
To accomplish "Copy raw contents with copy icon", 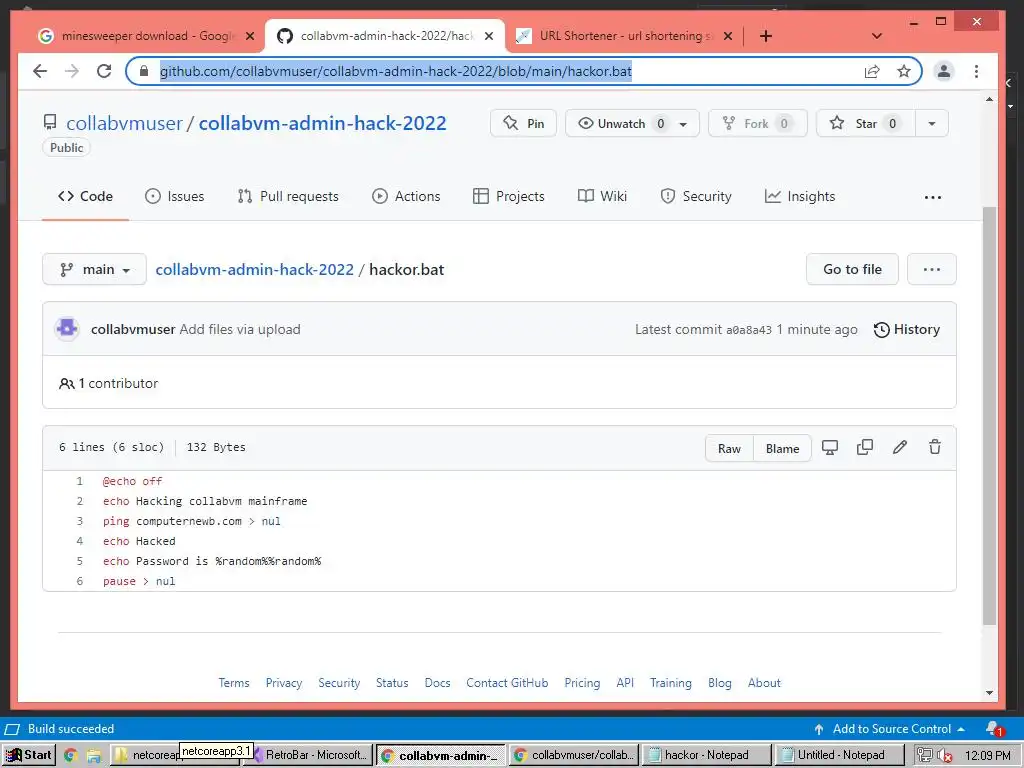I will pos(865,447).
